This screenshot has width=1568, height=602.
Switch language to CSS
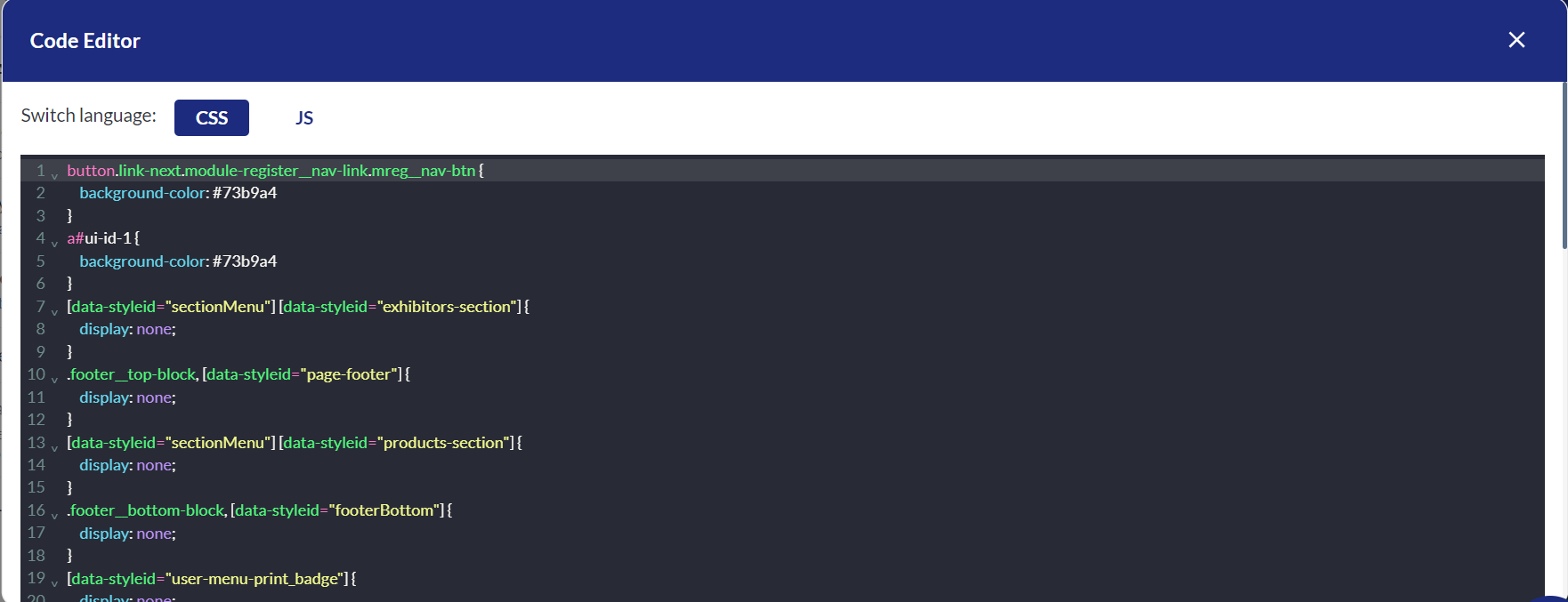pos(211,117)
